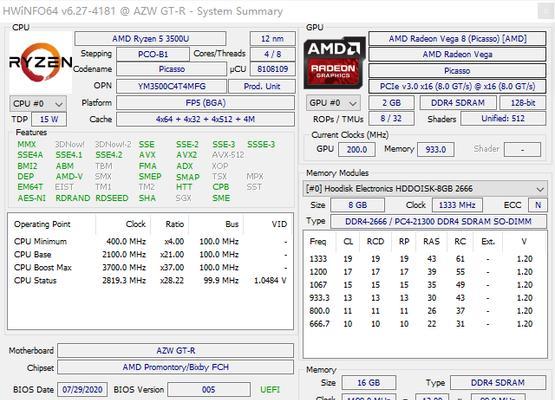
Task: Expand the memory module Hoodisk HDDOISK-8GB dropdown
Action: coord(425,189)
